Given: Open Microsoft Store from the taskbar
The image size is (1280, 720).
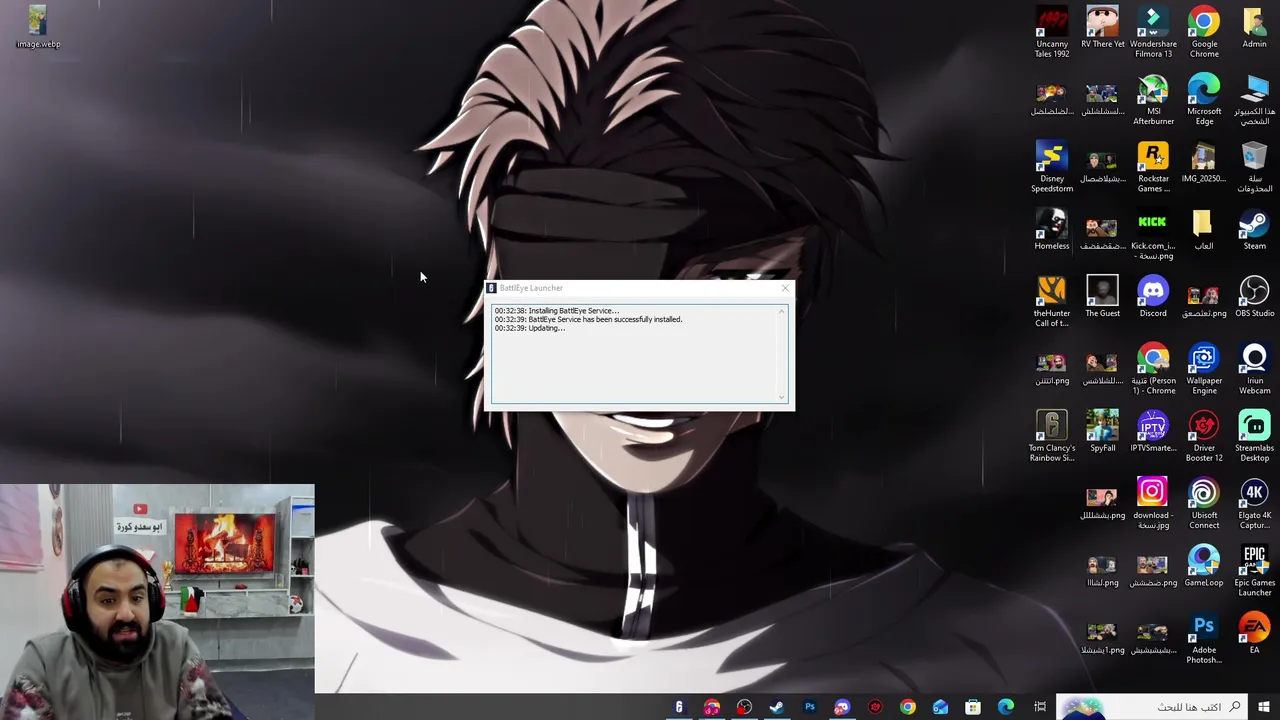Looking at the screenshot, I should click(973, 707).
